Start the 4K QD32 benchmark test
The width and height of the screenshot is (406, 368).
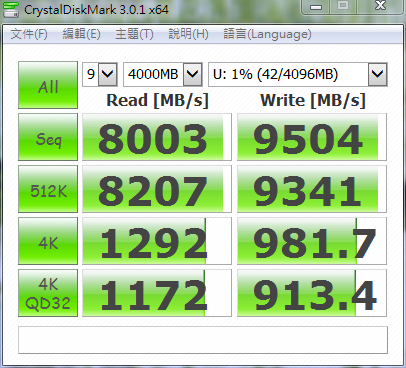tap(48, 293)
